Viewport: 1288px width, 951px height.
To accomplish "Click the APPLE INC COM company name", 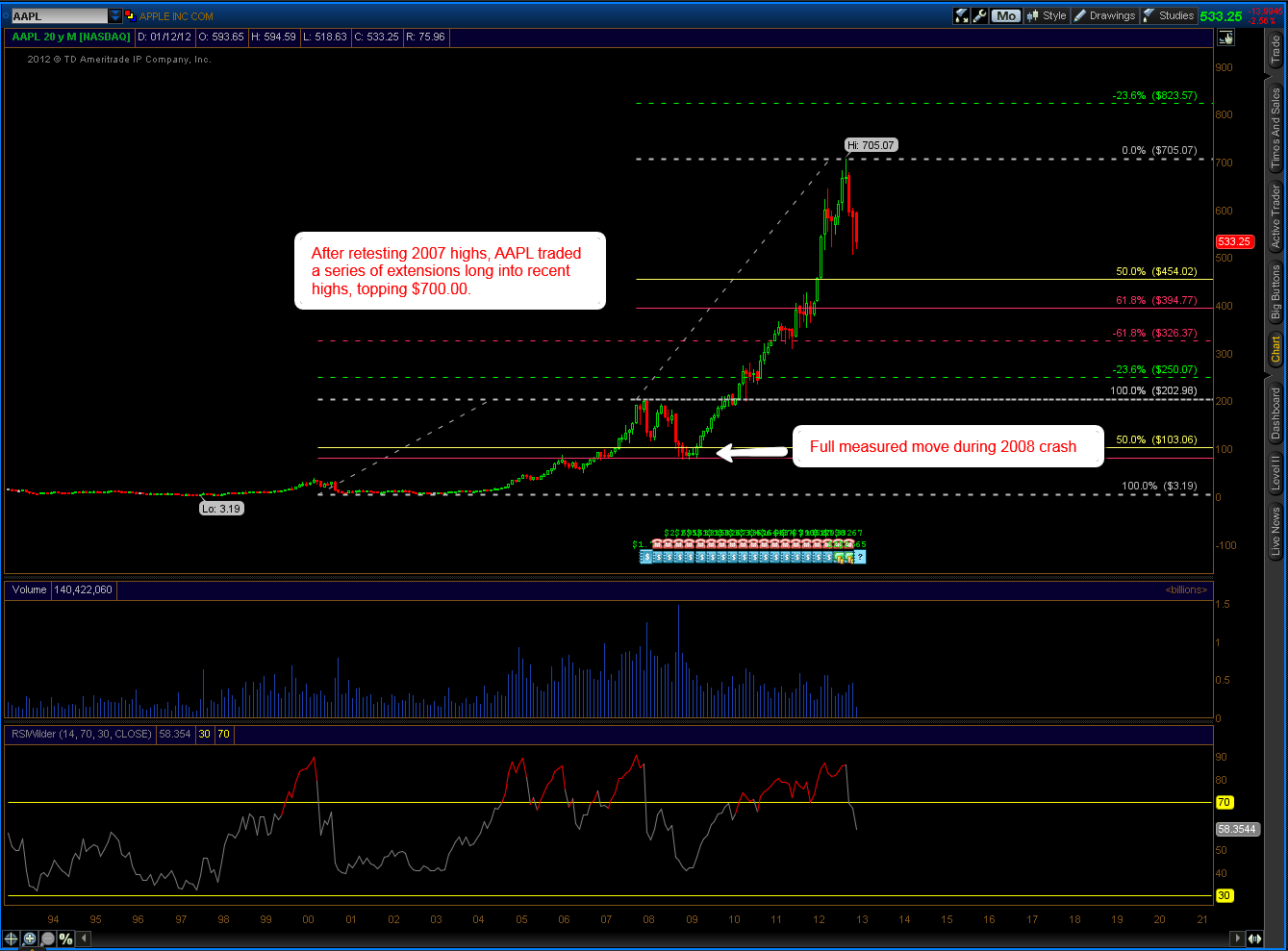I will tap(176, 16).
